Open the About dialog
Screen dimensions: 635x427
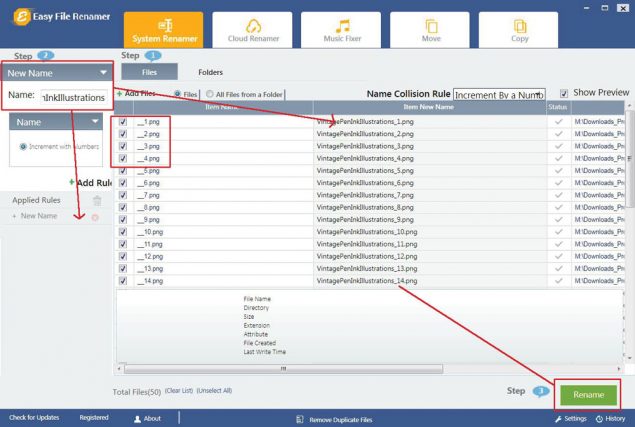[x=147, y=418]
